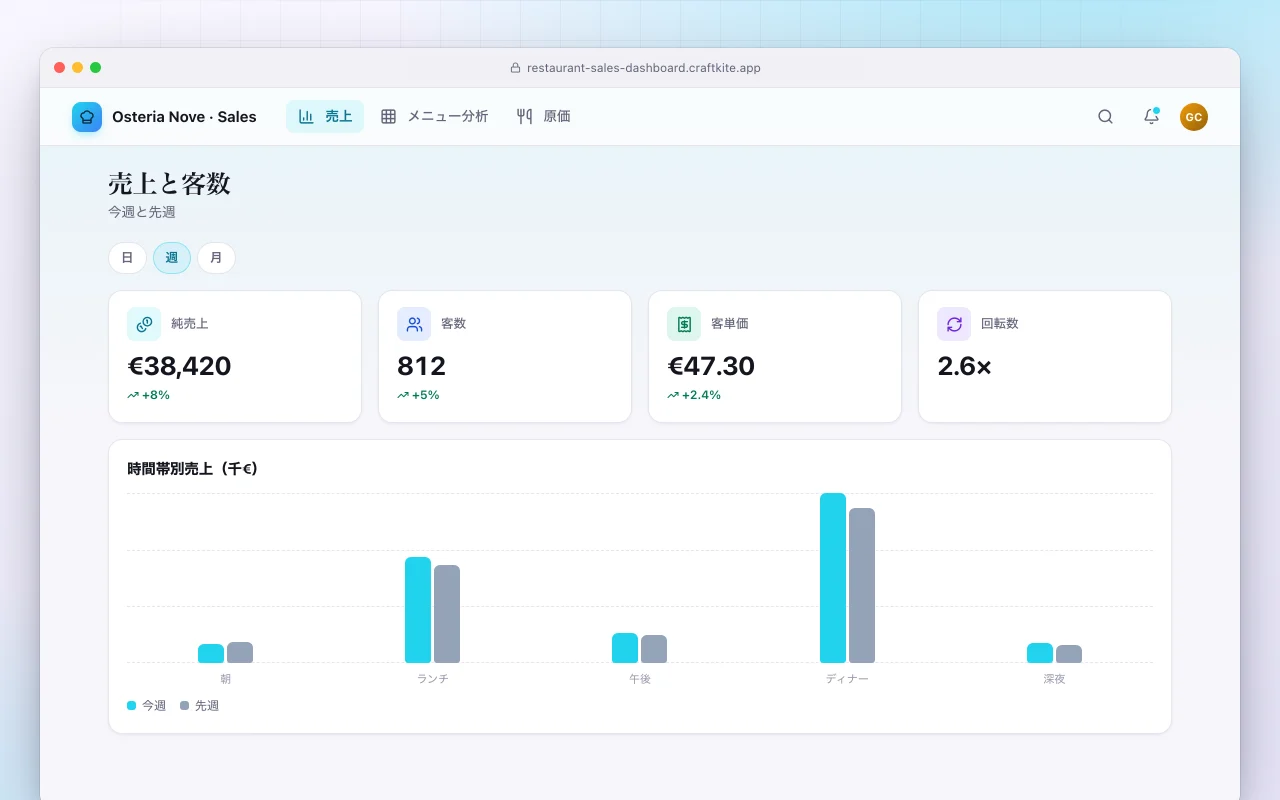This screenshot has height=800, width=1280.
Task: Switch to the 売上 tab
Action: click(x=325, y=117)
